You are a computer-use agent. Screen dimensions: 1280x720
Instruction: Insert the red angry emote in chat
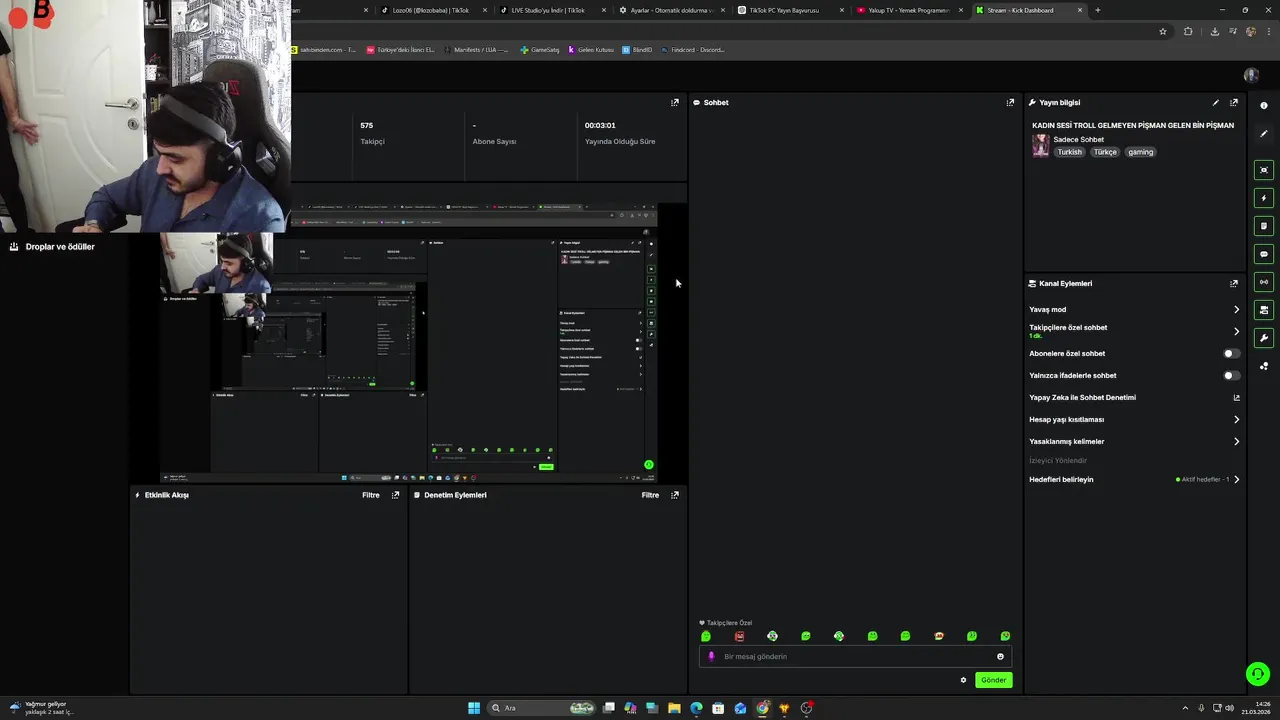[739, 636]
